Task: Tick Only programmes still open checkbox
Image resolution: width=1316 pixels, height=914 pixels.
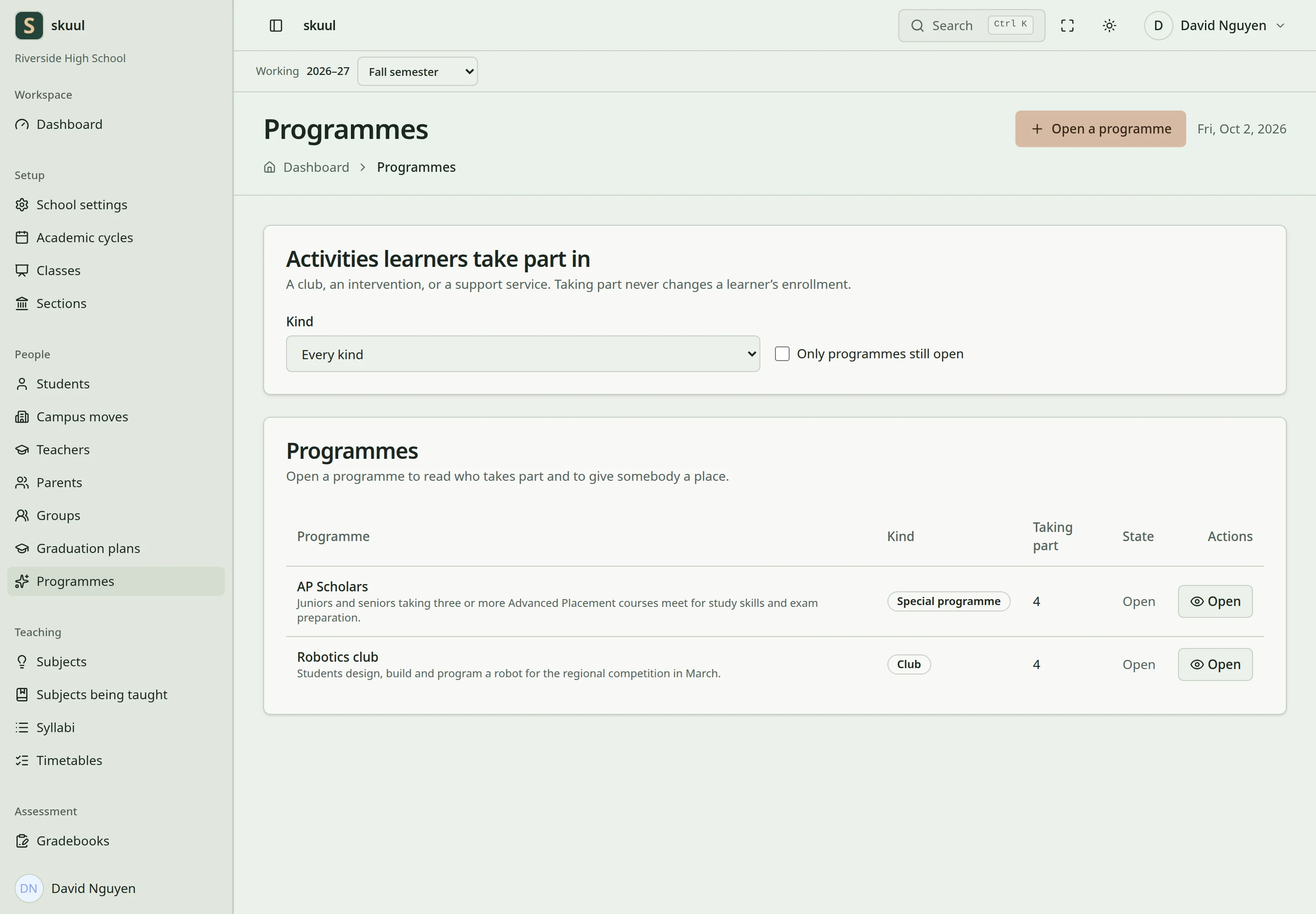Action: 782,354
